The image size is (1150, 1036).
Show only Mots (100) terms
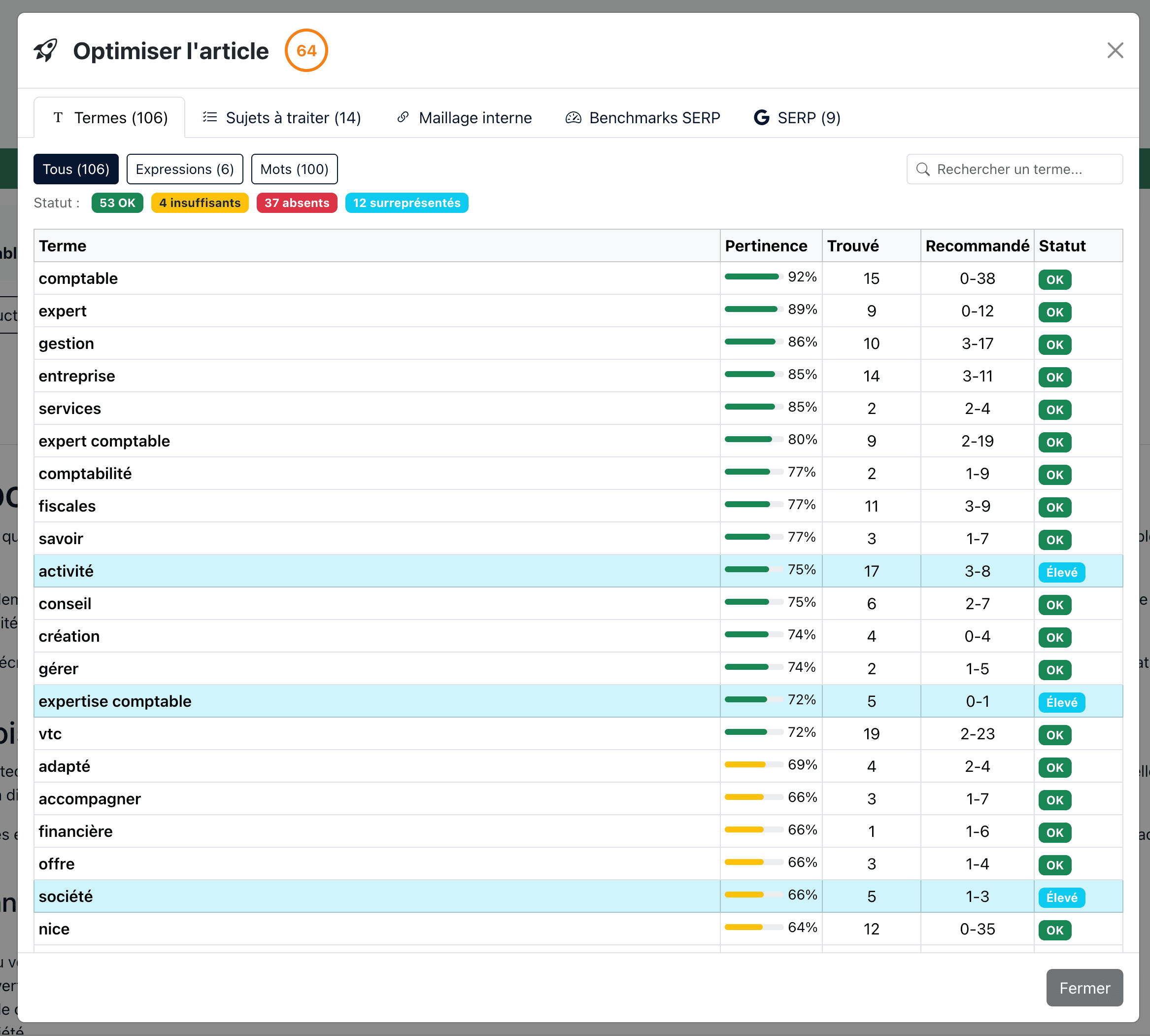(x=294, y=169)
